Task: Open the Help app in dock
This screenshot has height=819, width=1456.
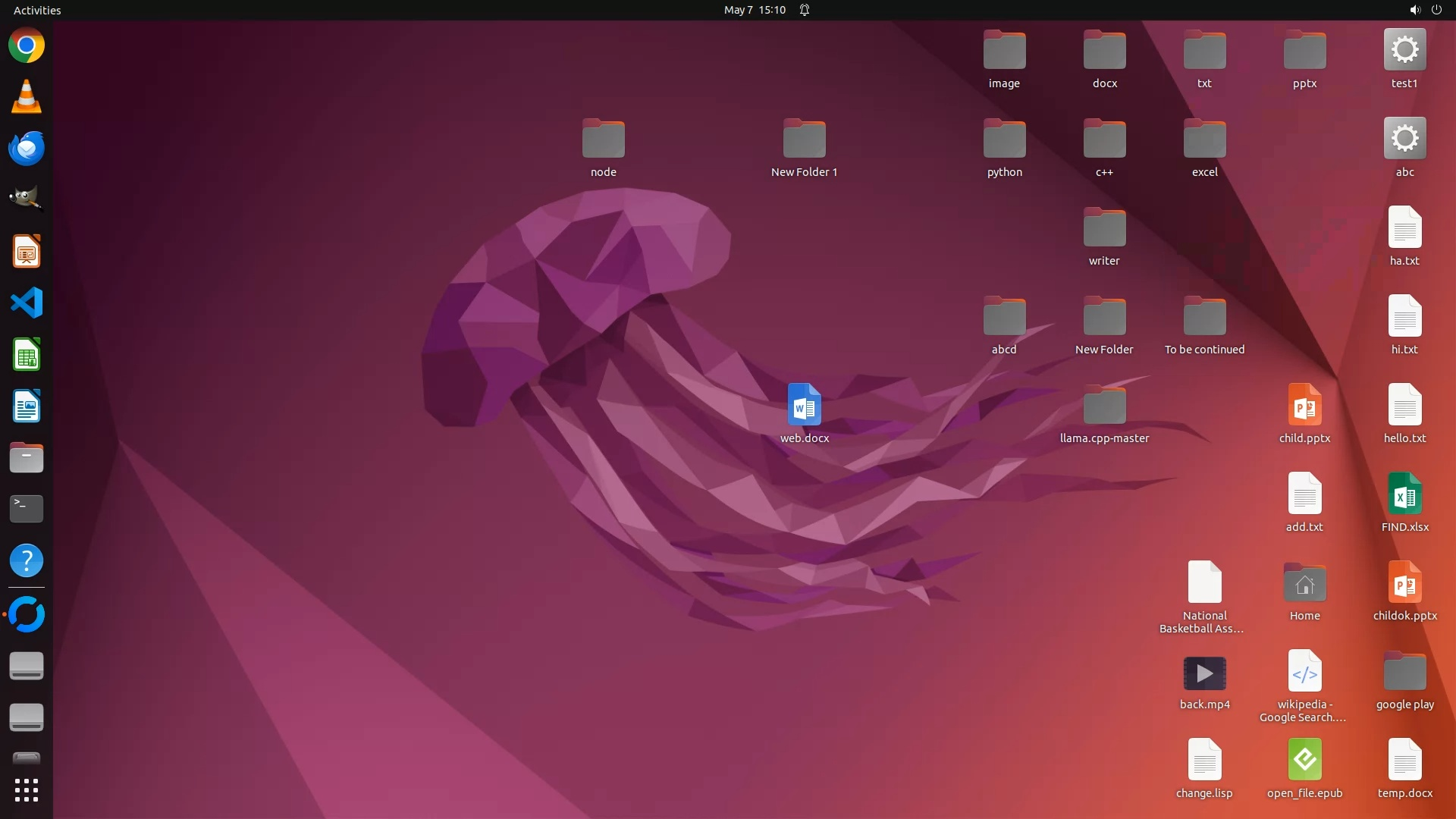Action: [x=27, y=561]
